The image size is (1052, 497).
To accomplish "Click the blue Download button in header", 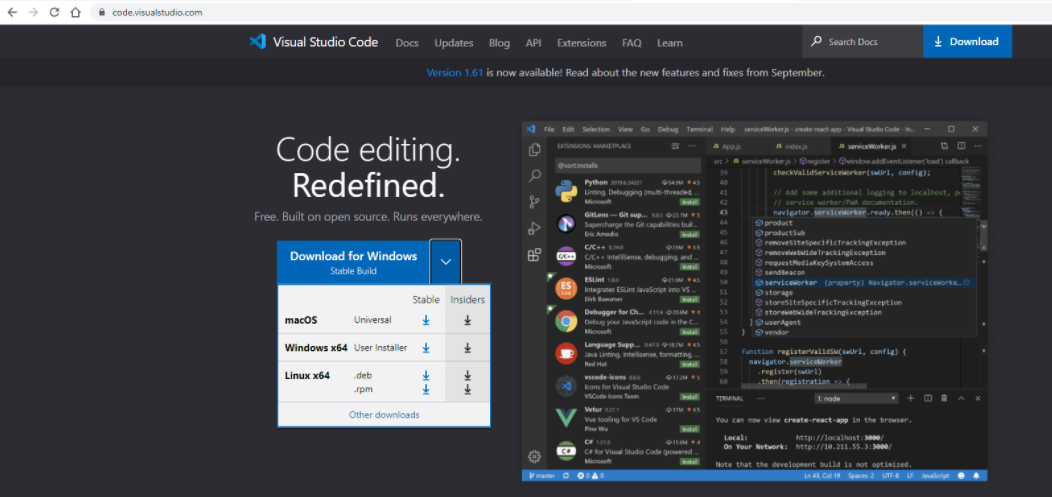I will 966,42.
